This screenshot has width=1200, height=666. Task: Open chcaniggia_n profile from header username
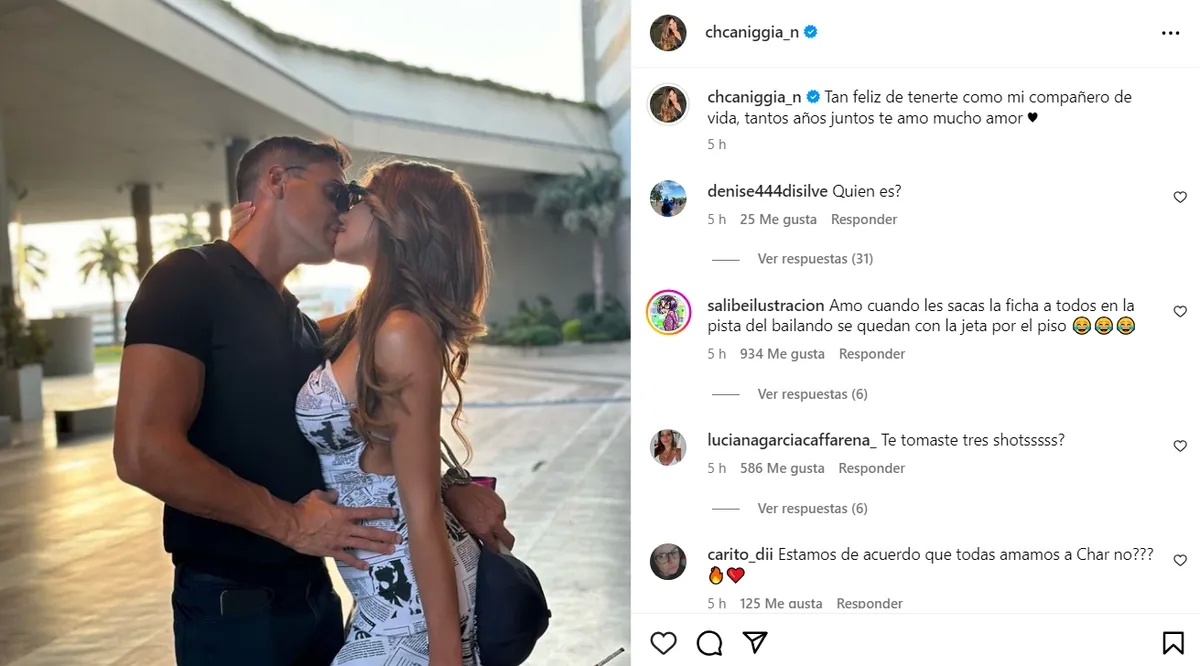click(x=752, y=33)
